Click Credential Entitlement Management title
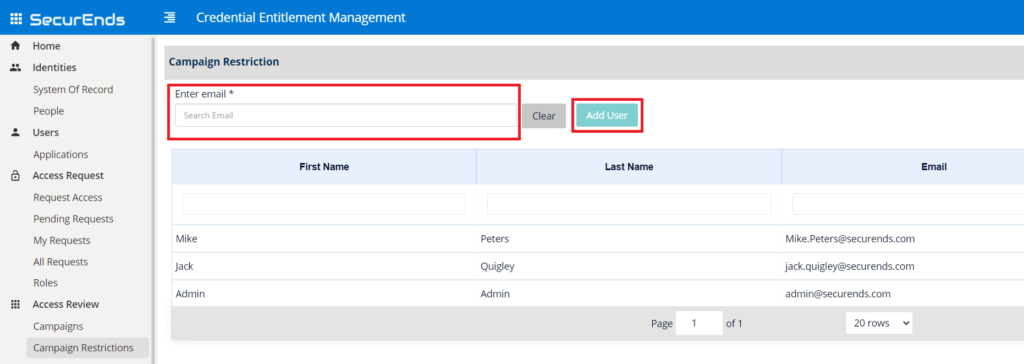 301,18
